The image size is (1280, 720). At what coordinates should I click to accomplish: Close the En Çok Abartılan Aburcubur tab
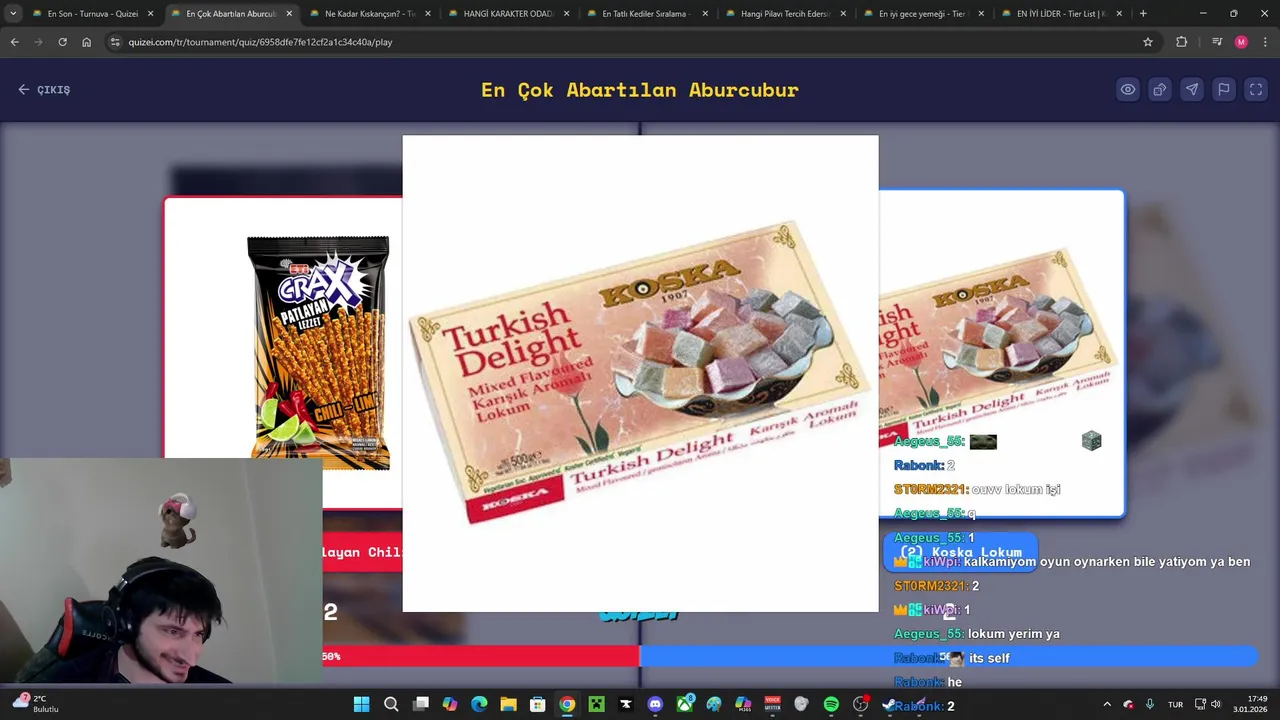click(289, 14)
